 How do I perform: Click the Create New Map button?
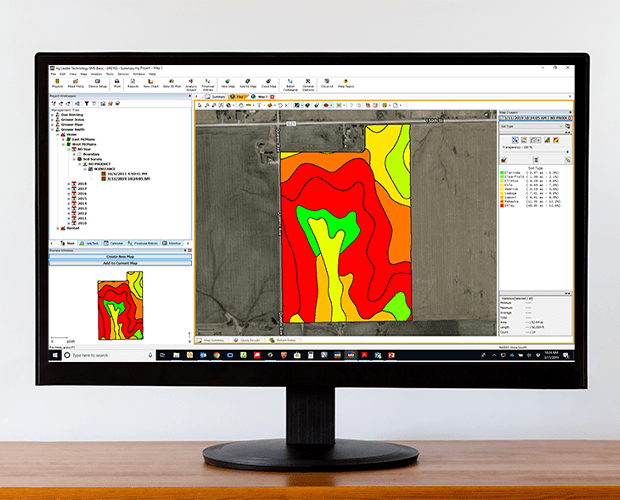coord(120,256)
